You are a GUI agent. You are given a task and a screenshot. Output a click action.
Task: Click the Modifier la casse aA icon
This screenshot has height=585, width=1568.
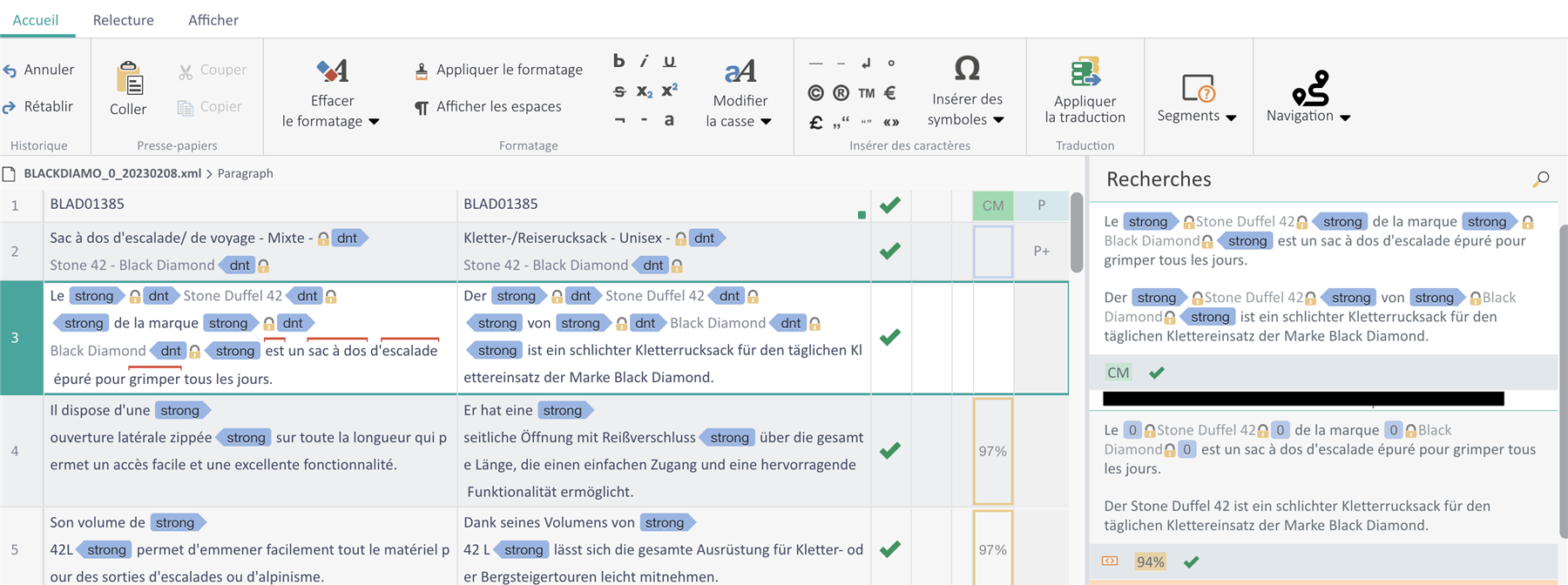point(740,71)
